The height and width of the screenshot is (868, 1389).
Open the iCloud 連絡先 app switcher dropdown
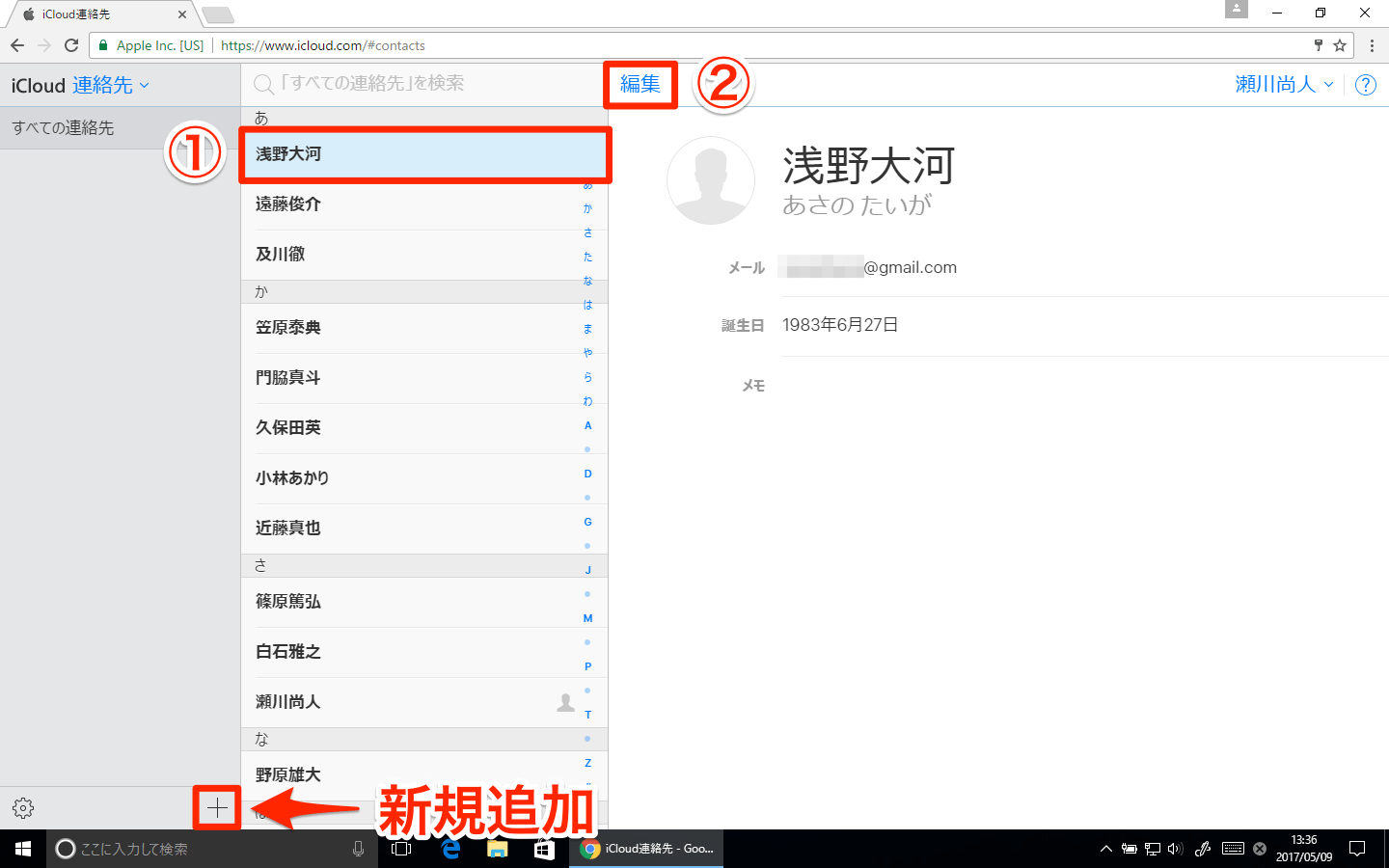point(111,85)
